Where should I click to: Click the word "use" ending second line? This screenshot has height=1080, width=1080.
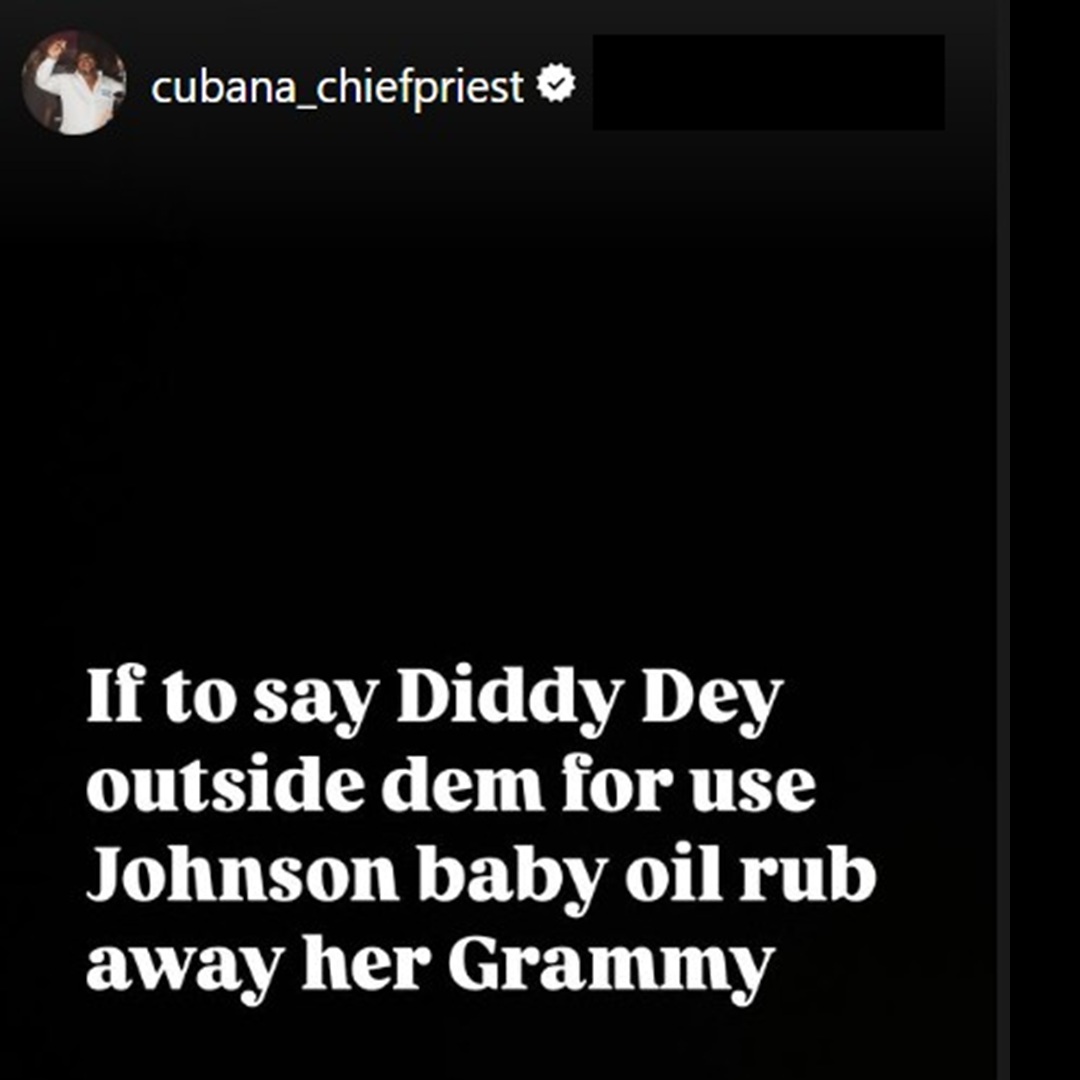[x=754, y=791]
